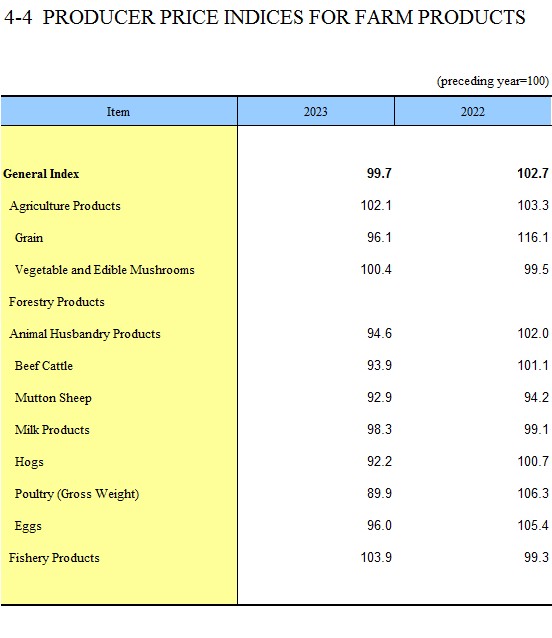
Task: Click the Fishery Products label
Action: [x=54, y=558]
